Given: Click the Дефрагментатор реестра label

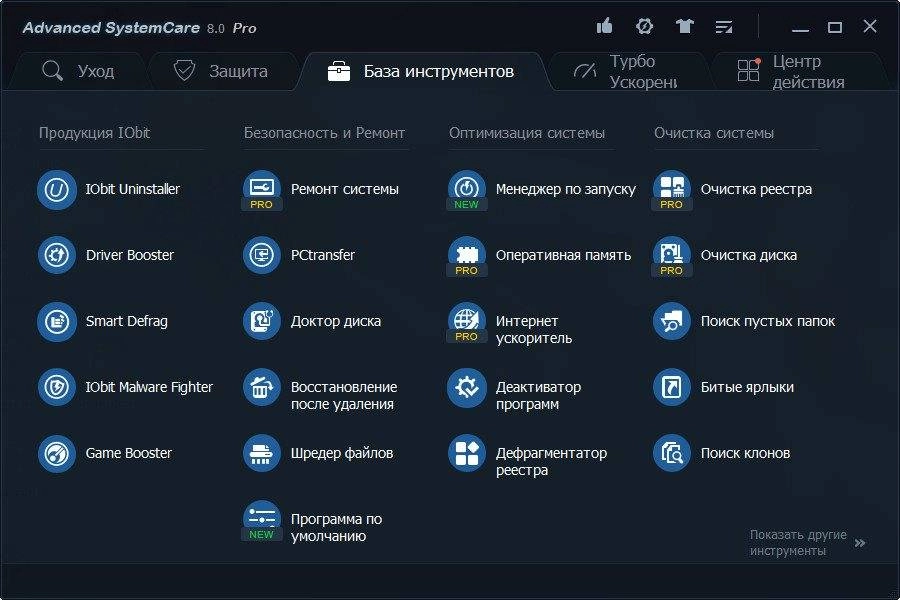Looking at the screenshot, I should (x=551, y=462).
